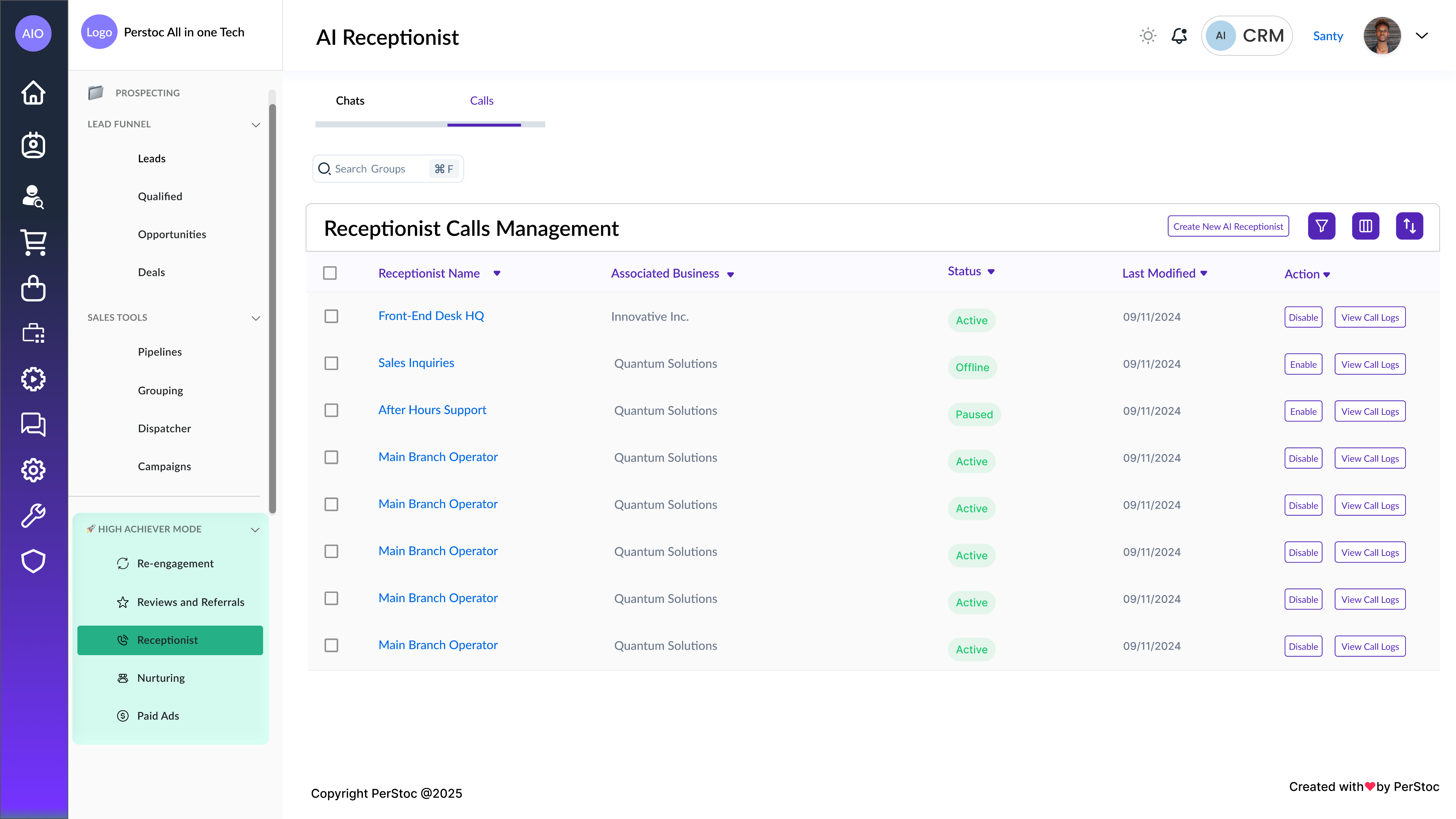Tick checkbox for Front-End Desk HQ

(331, 316)
